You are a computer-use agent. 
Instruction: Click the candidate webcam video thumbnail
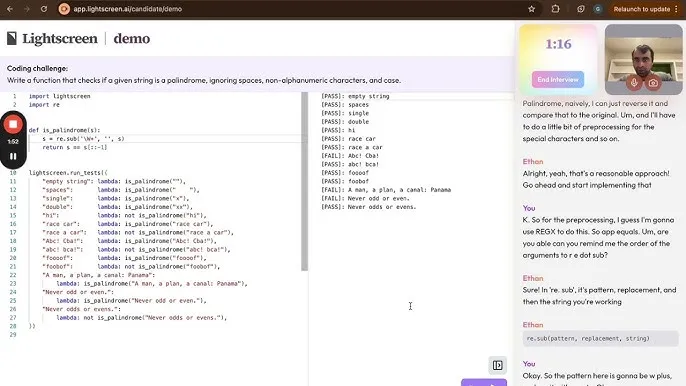[x=644, y=60]
